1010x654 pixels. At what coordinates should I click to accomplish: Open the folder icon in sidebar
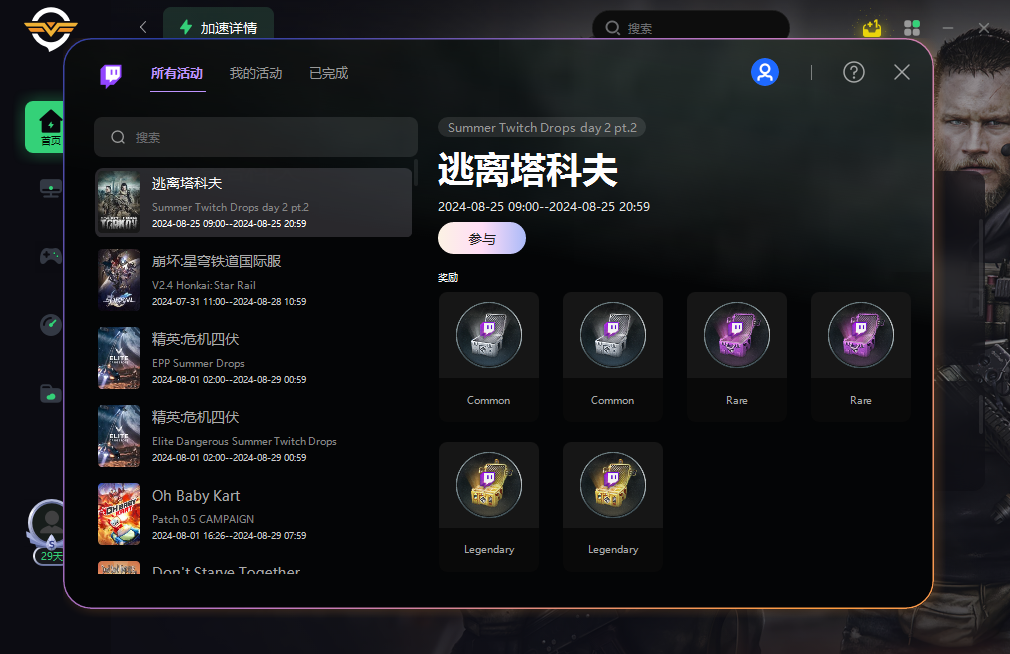pyautogui.click(x=51, y=393)
